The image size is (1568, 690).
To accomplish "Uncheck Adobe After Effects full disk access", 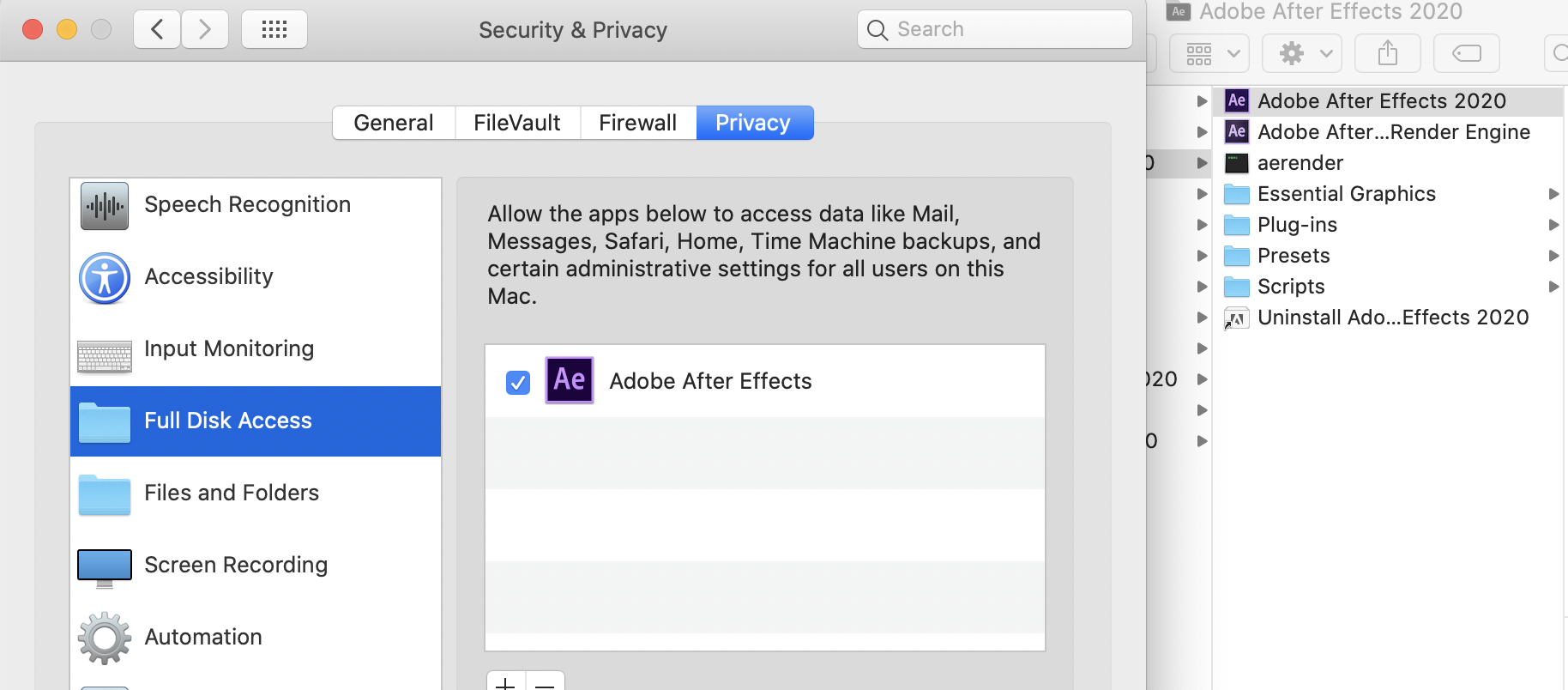I will 517,383.
